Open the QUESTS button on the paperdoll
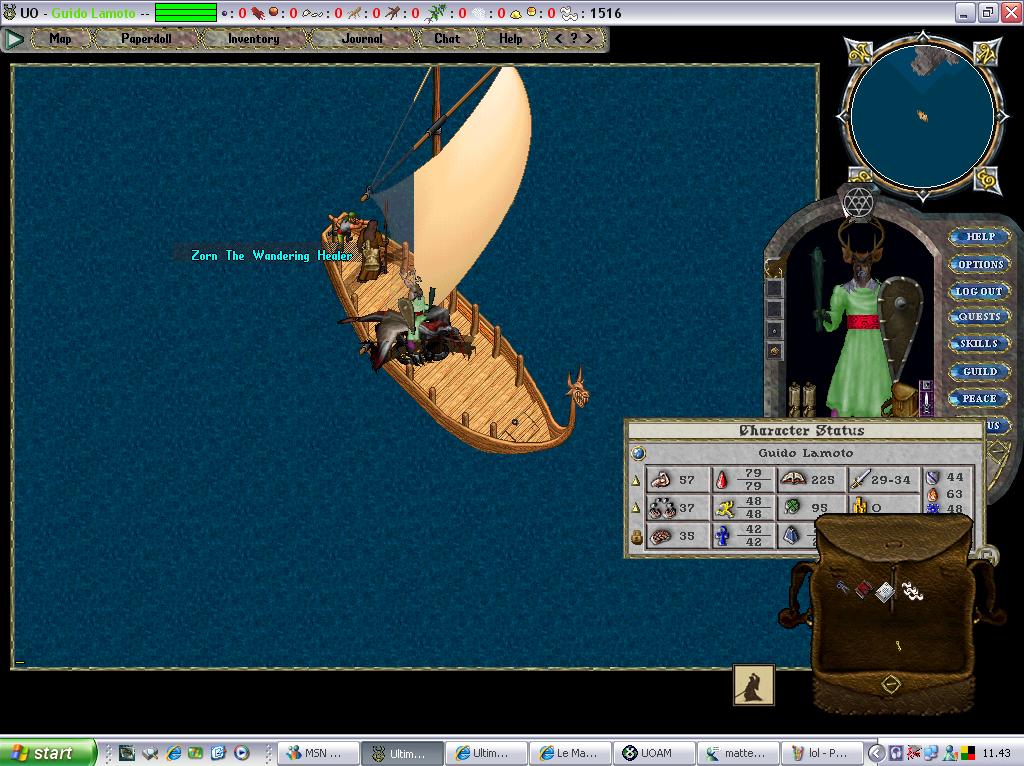The width and height of the screenshot is (1024, 766). click(x=979, y=317)
